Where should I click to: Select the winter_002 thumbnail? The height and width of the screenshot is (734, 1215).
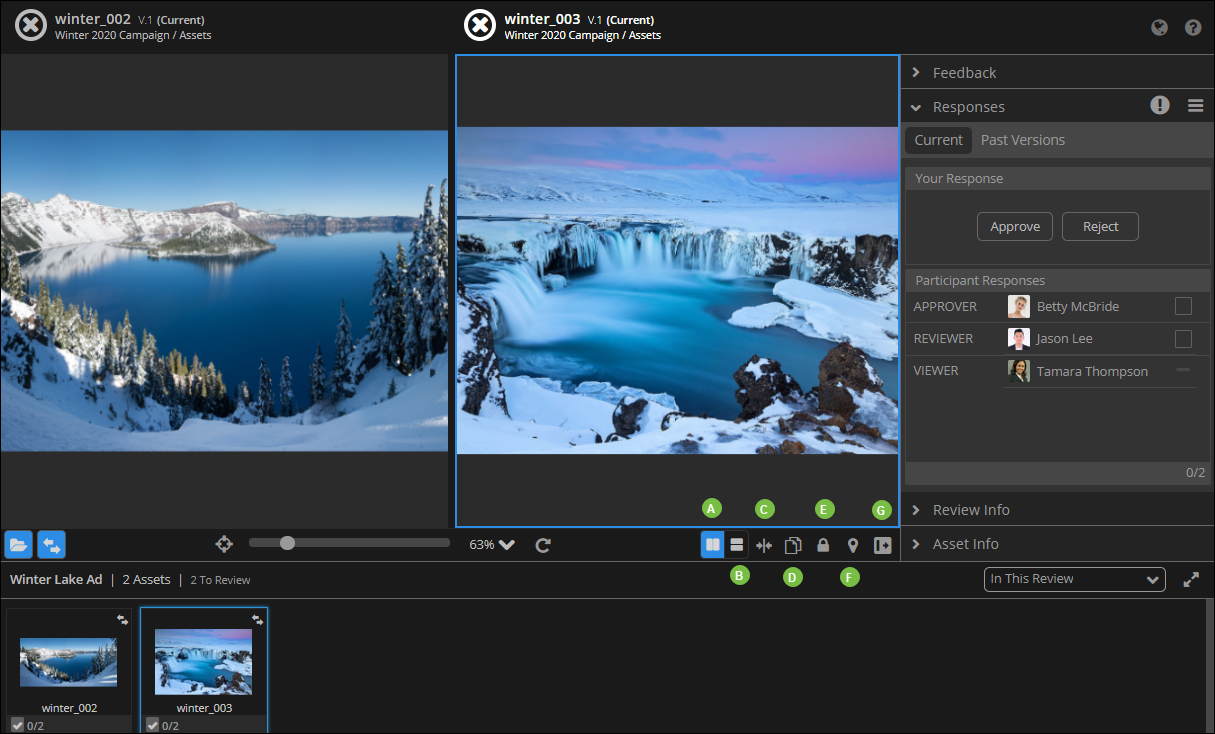tap(69, 662)
